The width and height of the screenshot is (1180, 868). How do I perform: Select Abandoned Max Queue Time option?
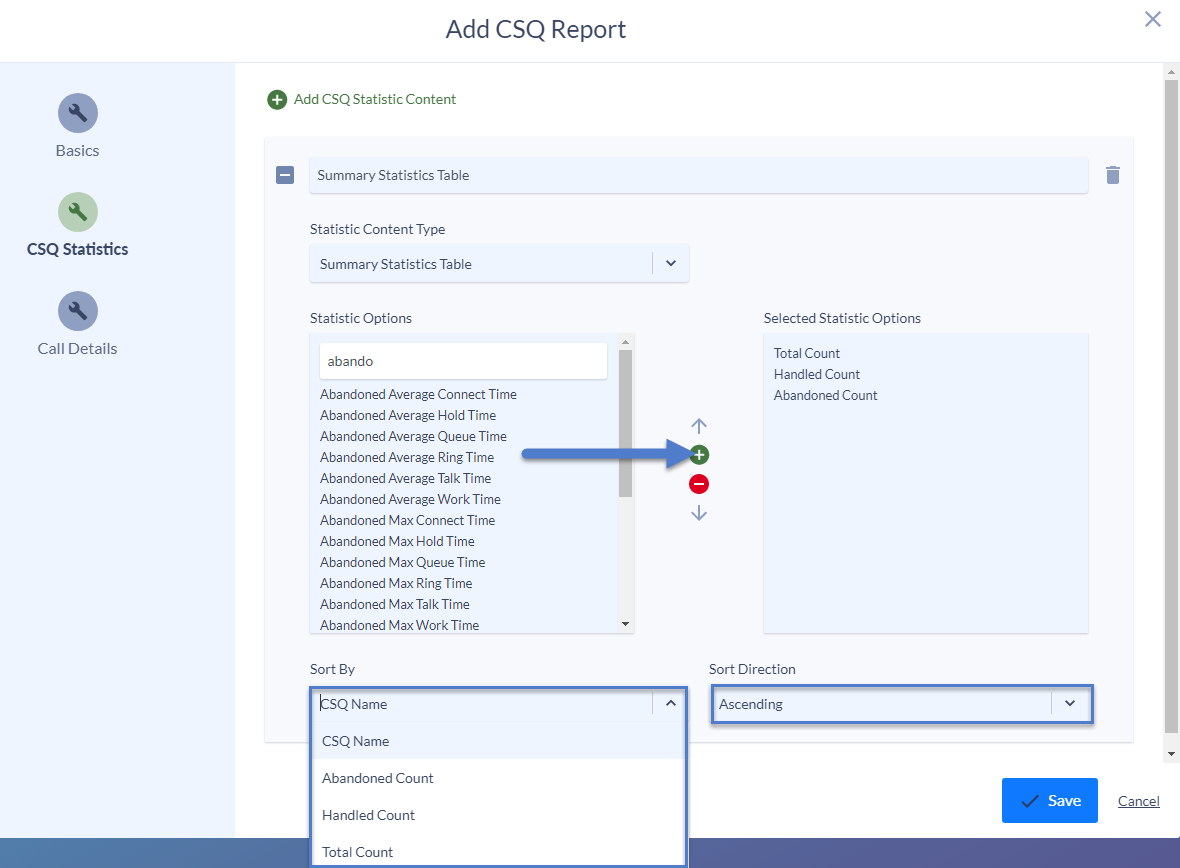click(403, 562)
